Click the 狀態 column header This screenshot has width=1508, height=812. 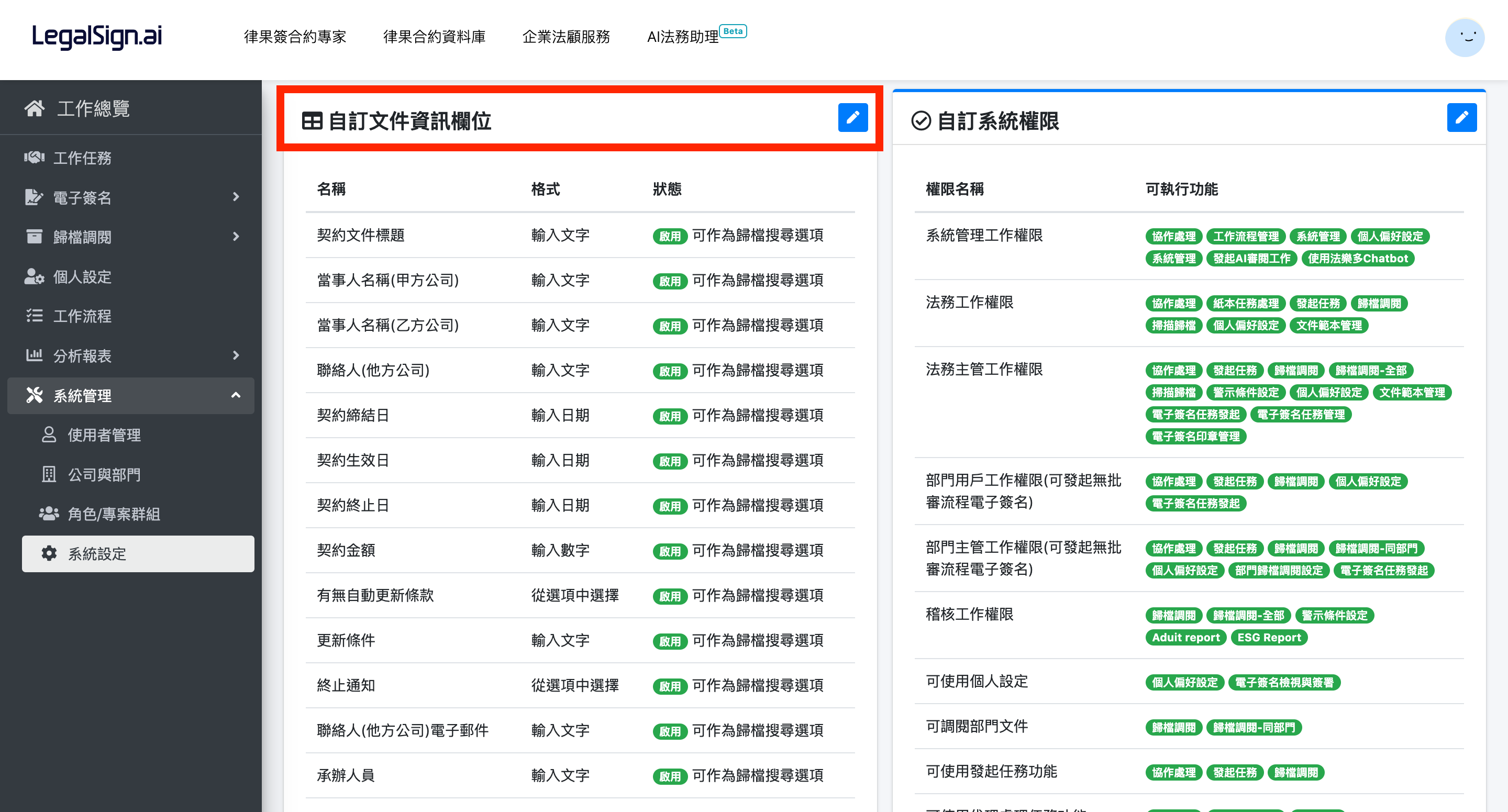pos(667,189)
